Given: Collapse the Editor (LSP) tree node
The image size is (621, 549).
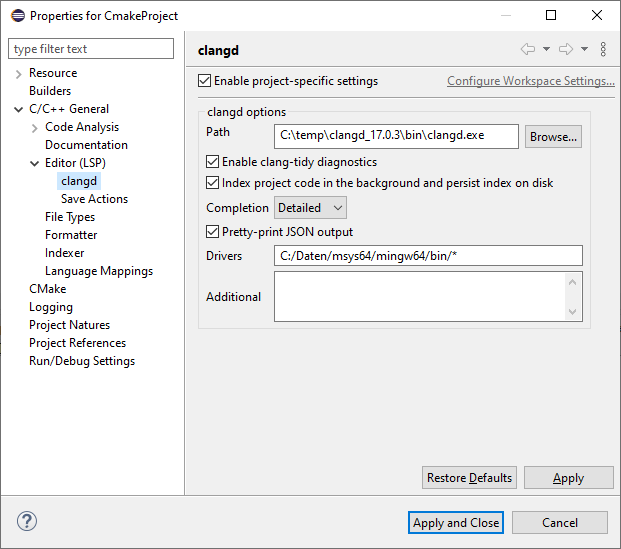Looking at the screenshot, I should coord(34,163).
